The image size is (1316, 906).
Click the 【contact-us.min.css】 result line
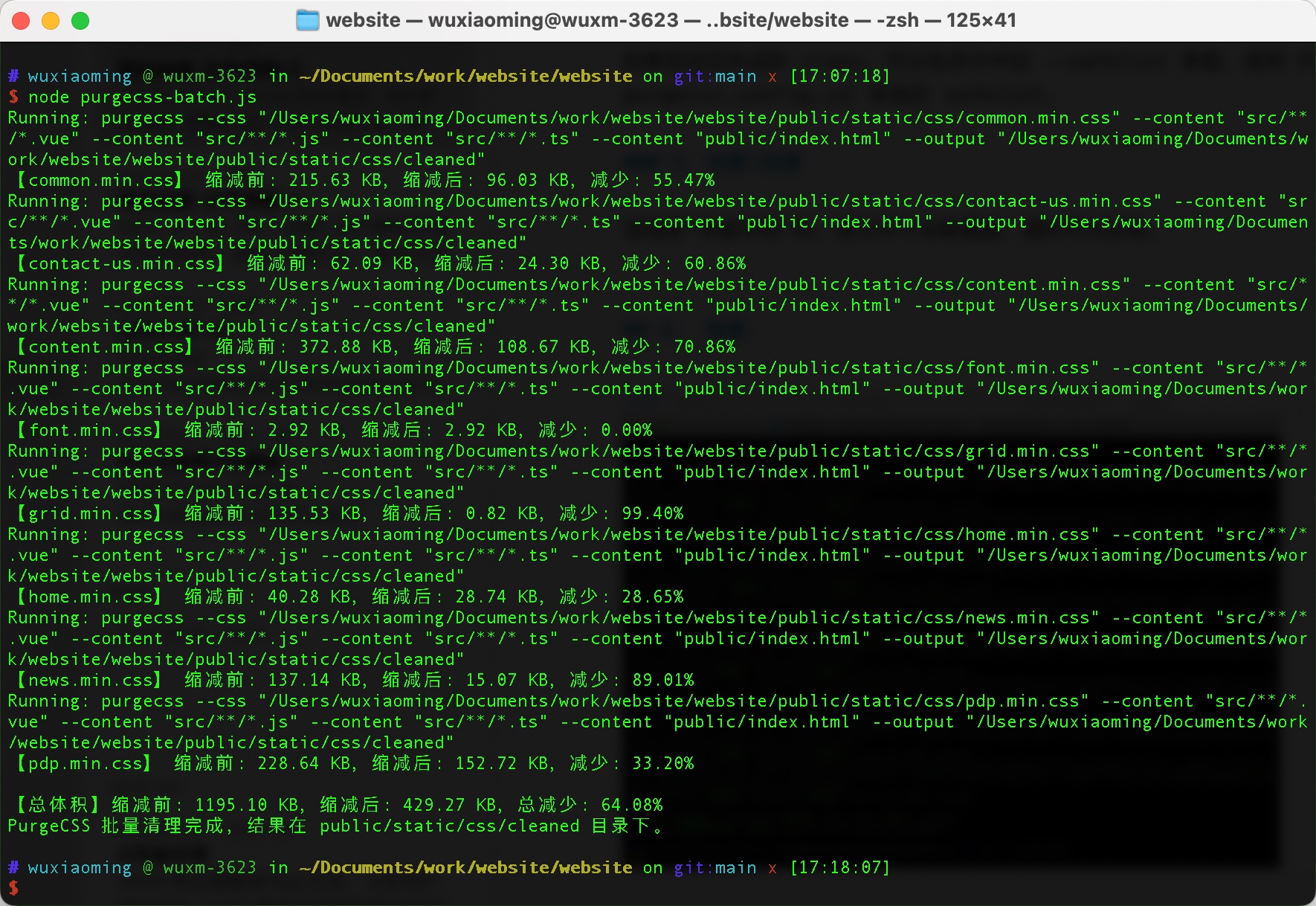[380, 264]
